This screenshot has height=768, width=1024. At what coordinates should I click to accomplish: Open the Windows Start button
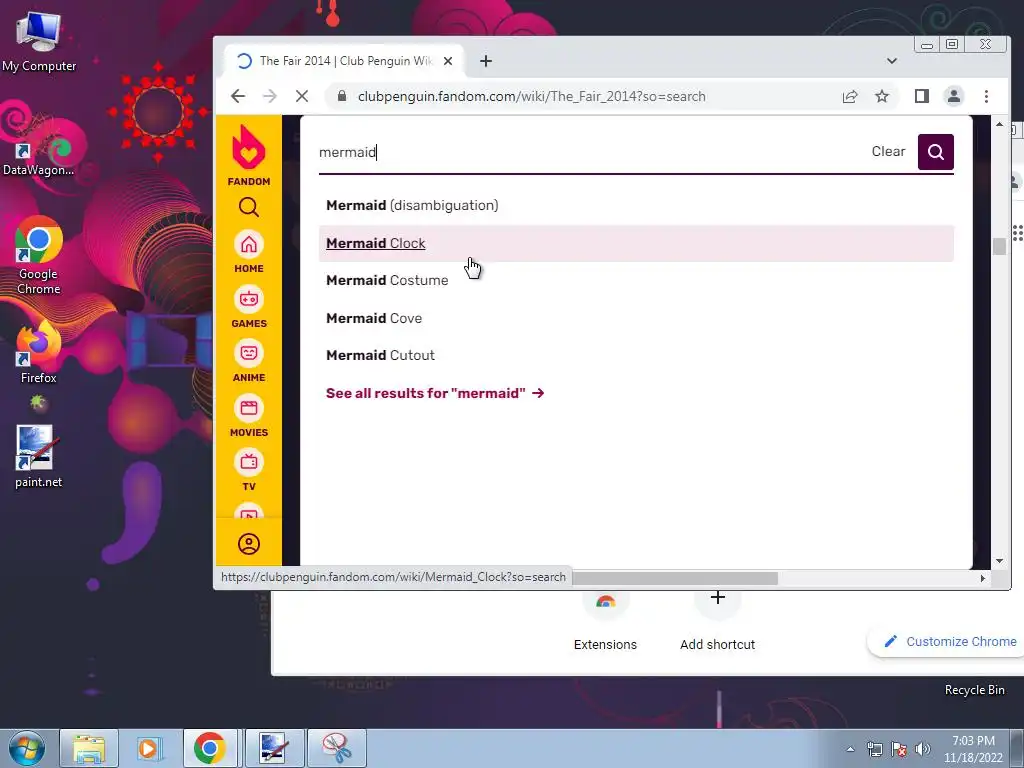(x=27, y=748)
